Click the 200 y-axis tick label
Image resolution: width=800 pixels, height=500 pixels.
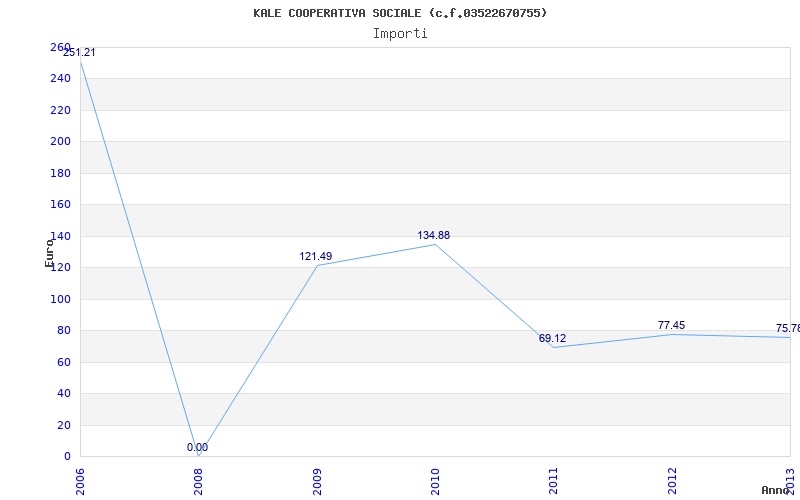click(x=60, y=142)
